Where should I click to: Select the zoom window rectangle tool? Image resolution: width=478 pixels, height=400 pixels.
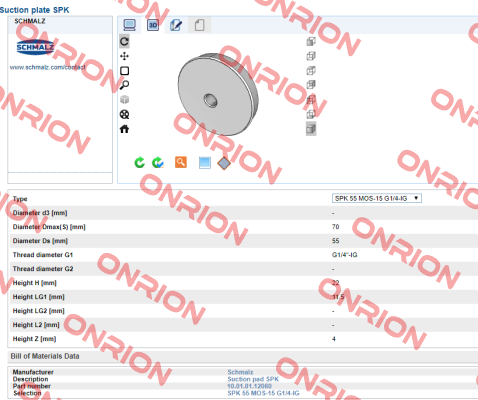[124, 71]
